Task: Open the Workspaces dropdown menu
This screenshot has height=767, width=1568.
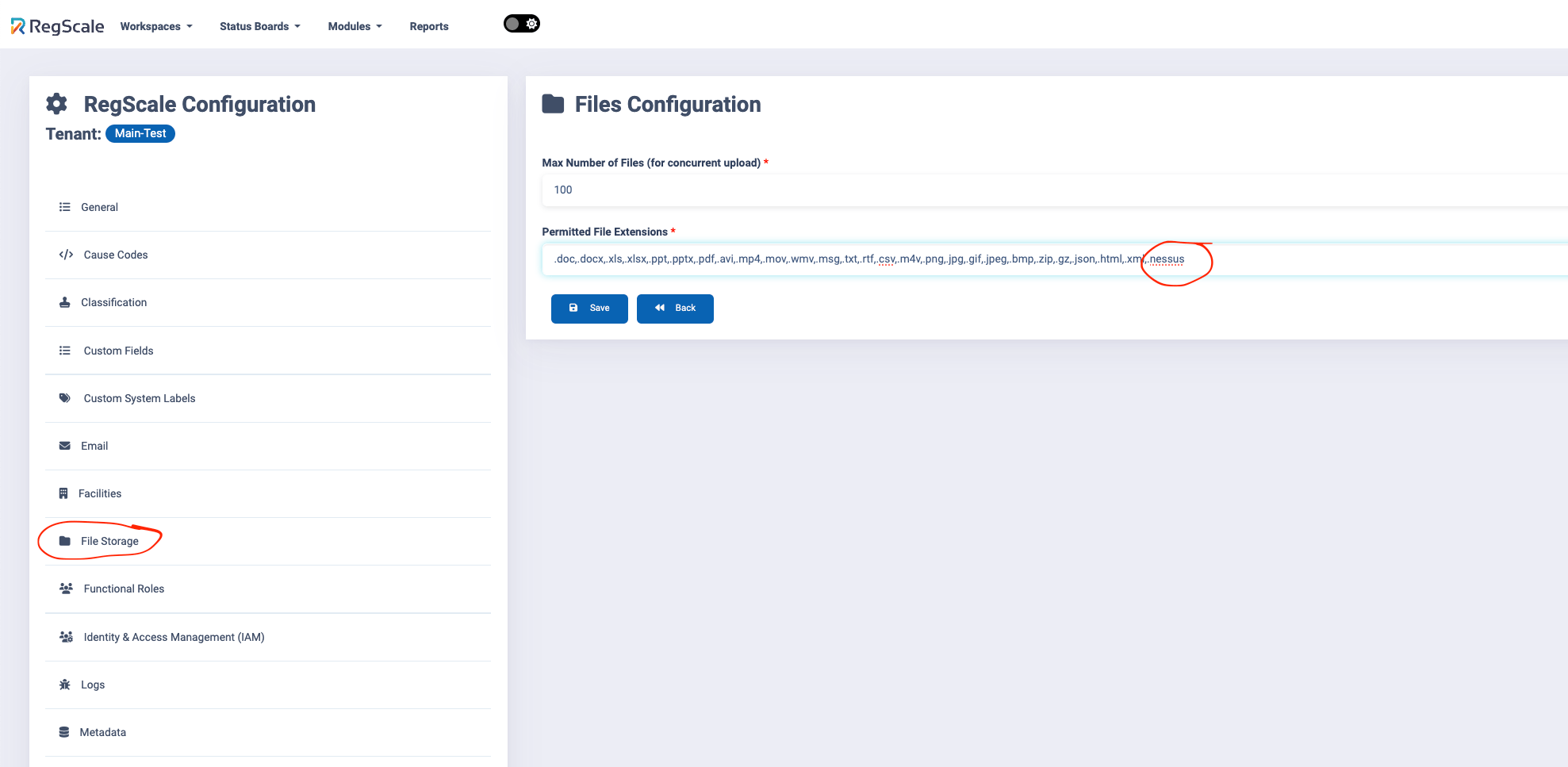Action: pyautogui.click(x=156, y=26)
